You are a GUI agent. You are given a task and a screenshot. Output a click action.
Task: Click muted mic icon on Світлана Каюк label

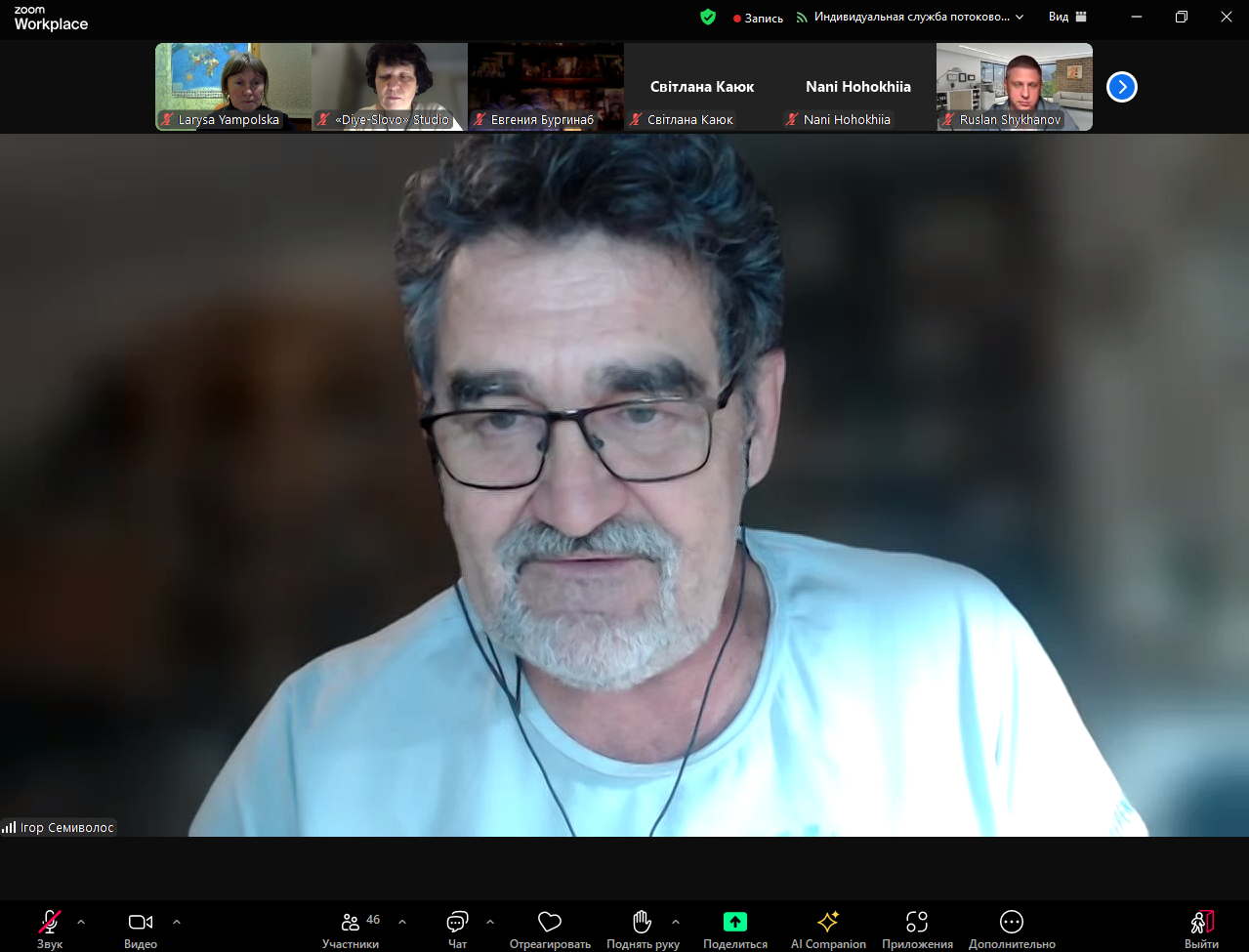point(637,120)
